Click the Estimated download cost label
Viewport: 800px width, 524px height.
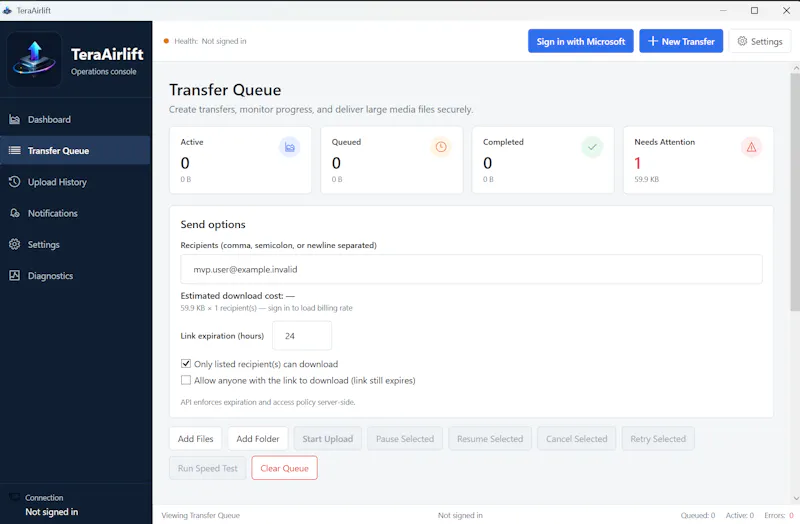tap(238, 296)
